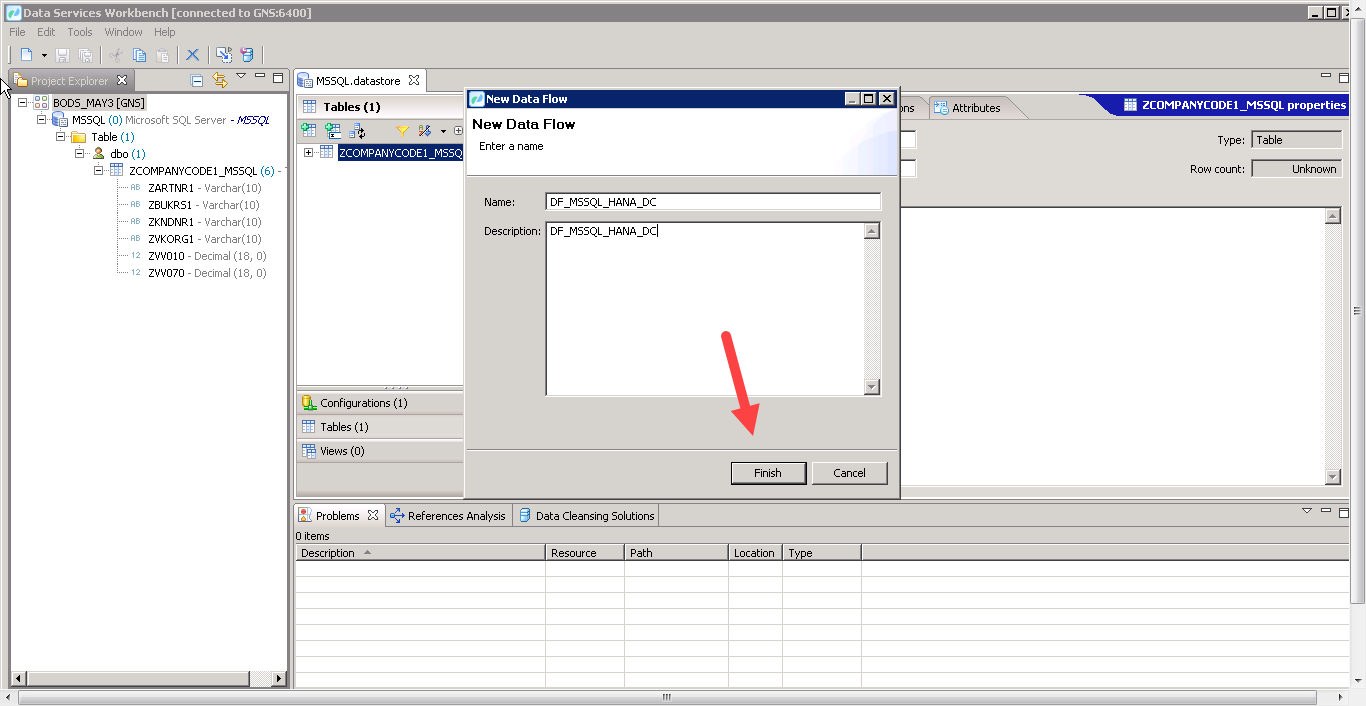This screenshot has width=1366, height=706.
Task: Click inside the Name input field
Action: click(x=712, y=201)
